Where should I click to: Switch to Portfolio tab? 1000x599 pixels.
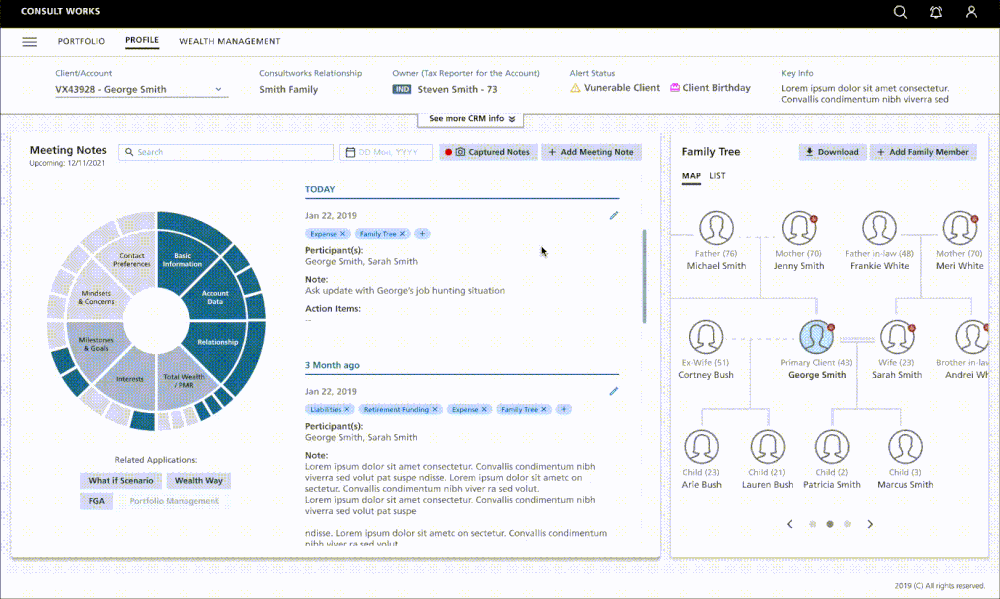[81, 41]
